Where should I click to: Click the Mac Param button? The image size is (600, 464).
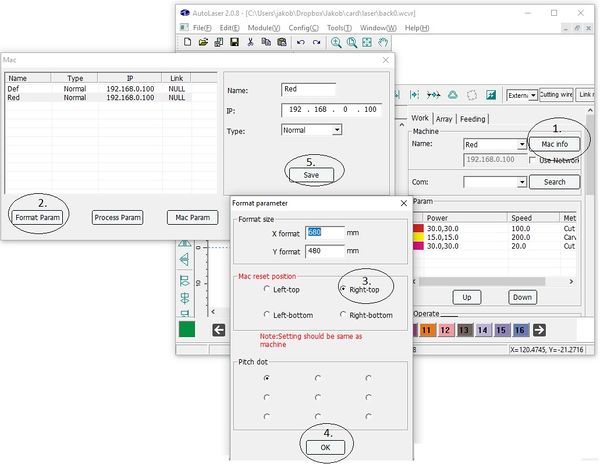pos(192,217)
